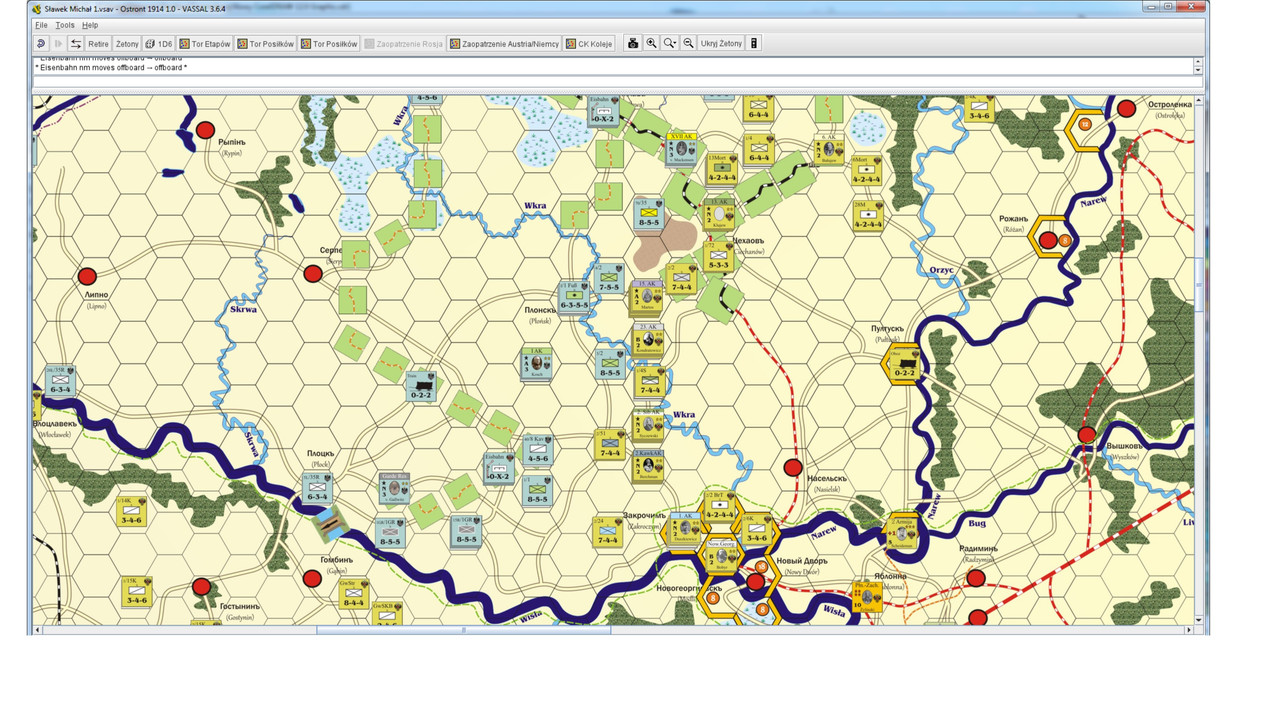Click the red dot at Ostrołęka
Viewport: 1280px width, 706px height.
point(1126,108)
